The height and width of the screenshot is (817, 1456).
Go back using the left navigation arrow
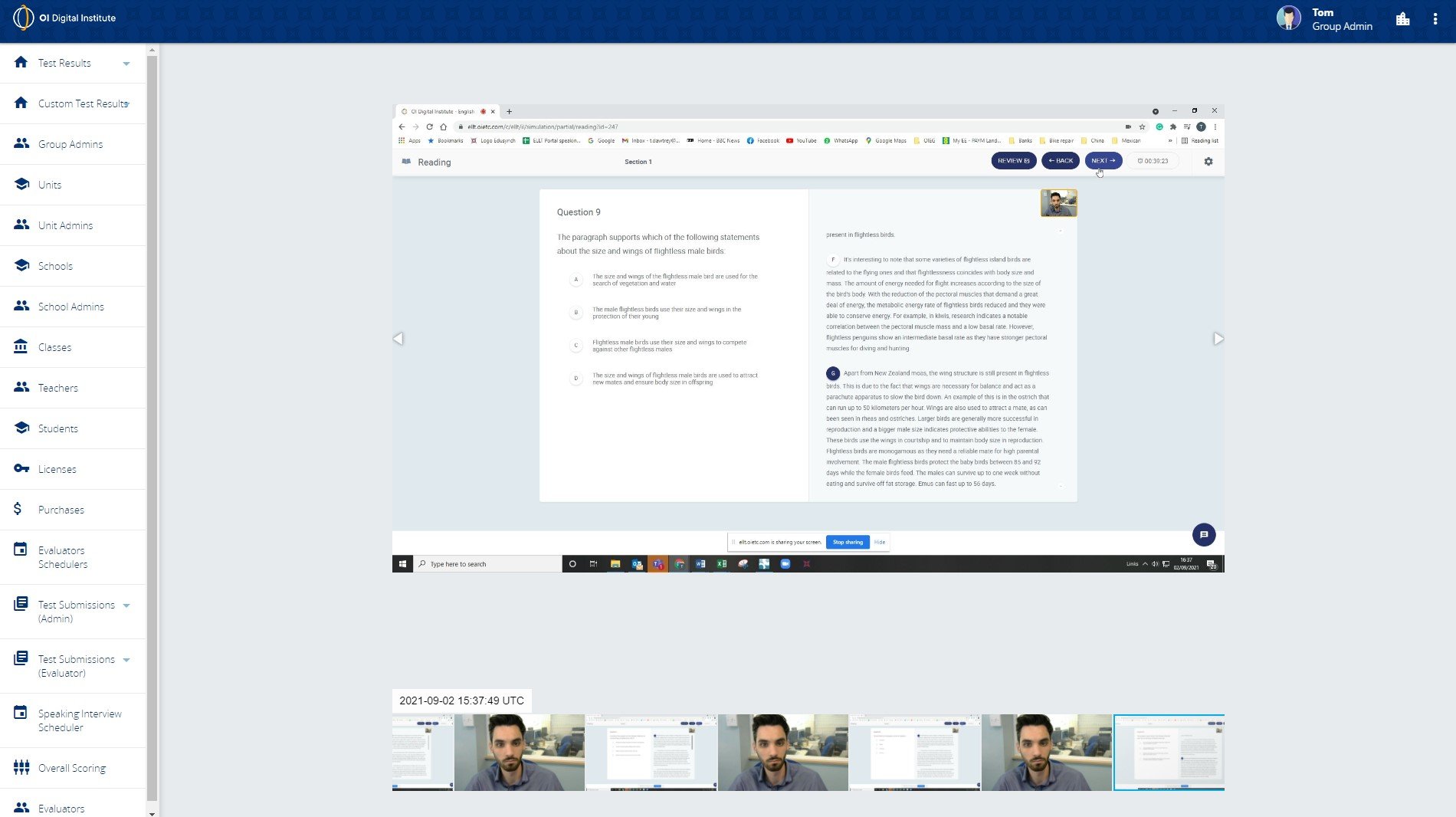(x=398, y=338)
